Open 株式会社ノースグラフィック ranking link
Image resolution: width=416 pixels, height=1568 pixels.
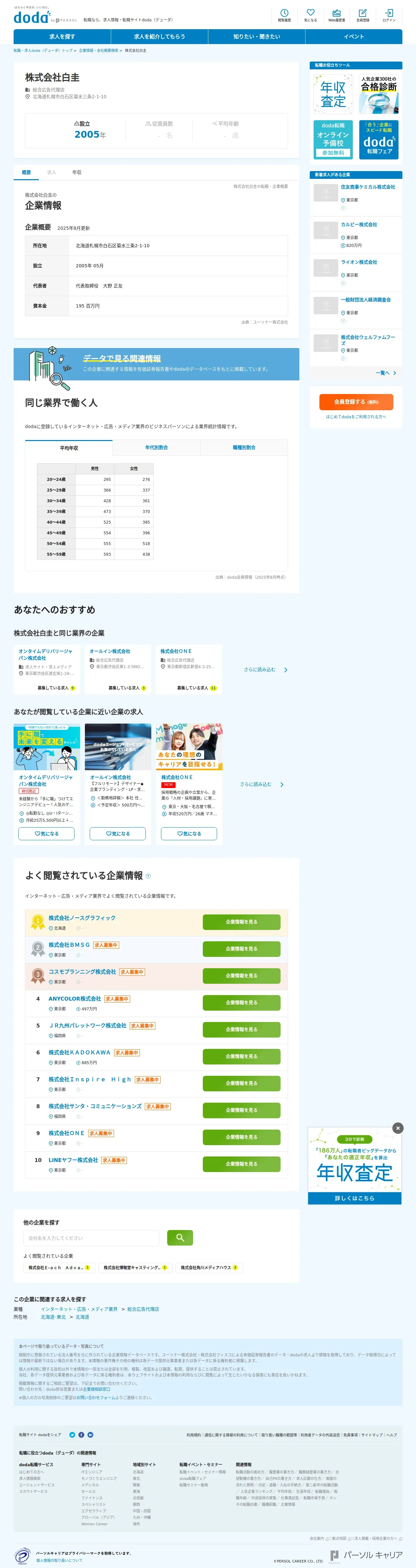(82, 918)
